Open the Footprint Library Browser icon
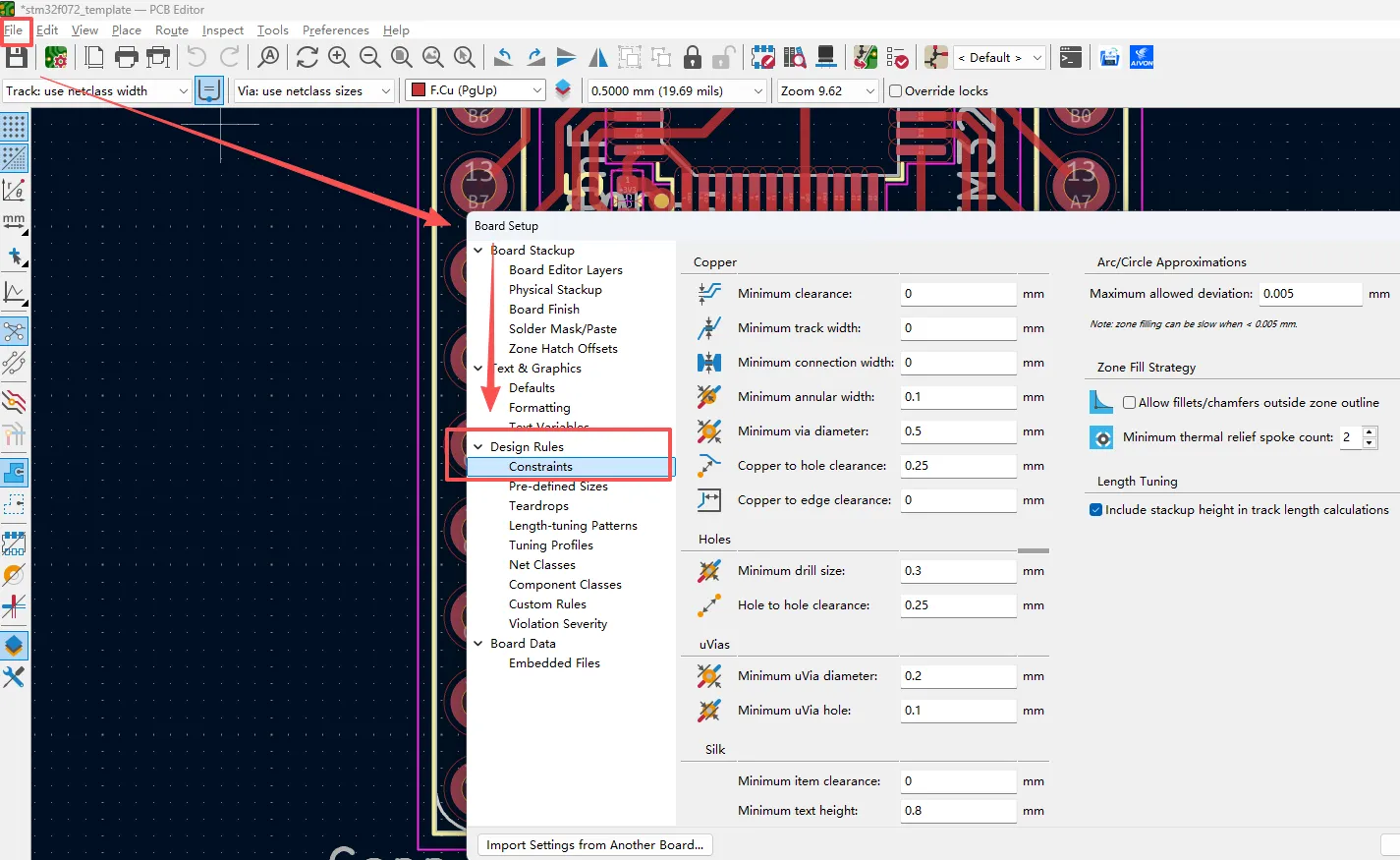 795,57
